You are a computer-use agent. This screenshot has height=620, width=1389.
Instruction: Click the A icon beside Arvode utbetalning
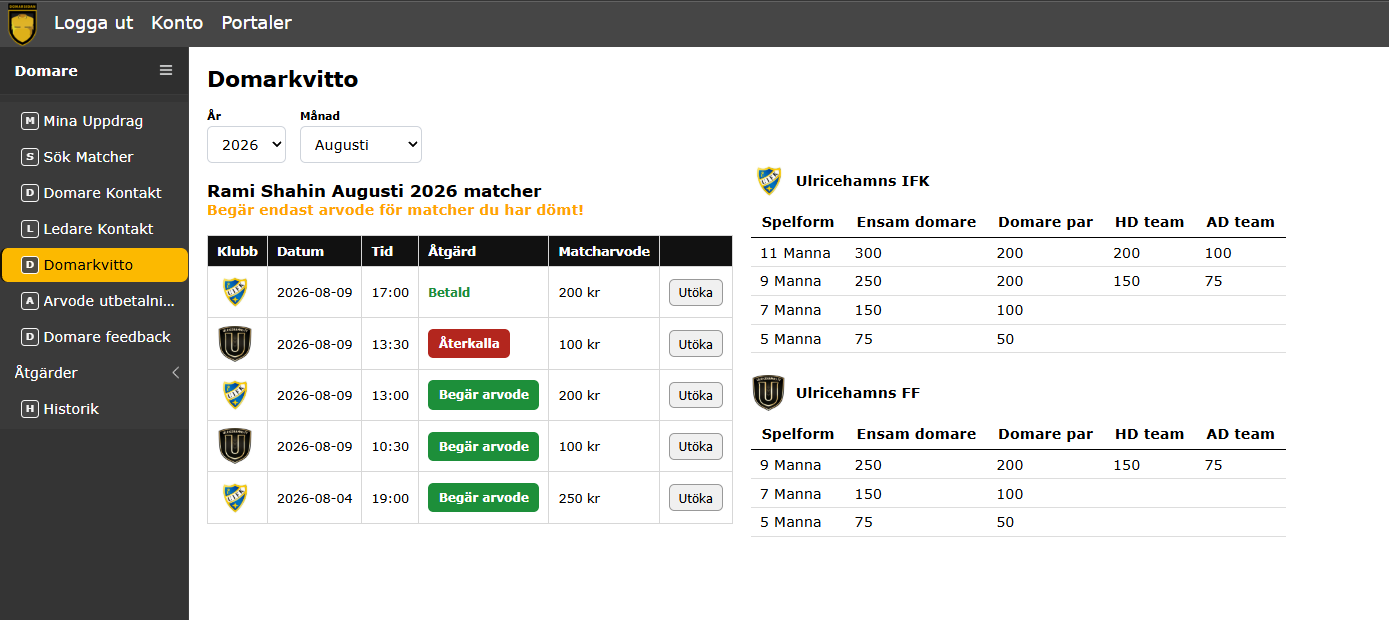pos(30,301)
